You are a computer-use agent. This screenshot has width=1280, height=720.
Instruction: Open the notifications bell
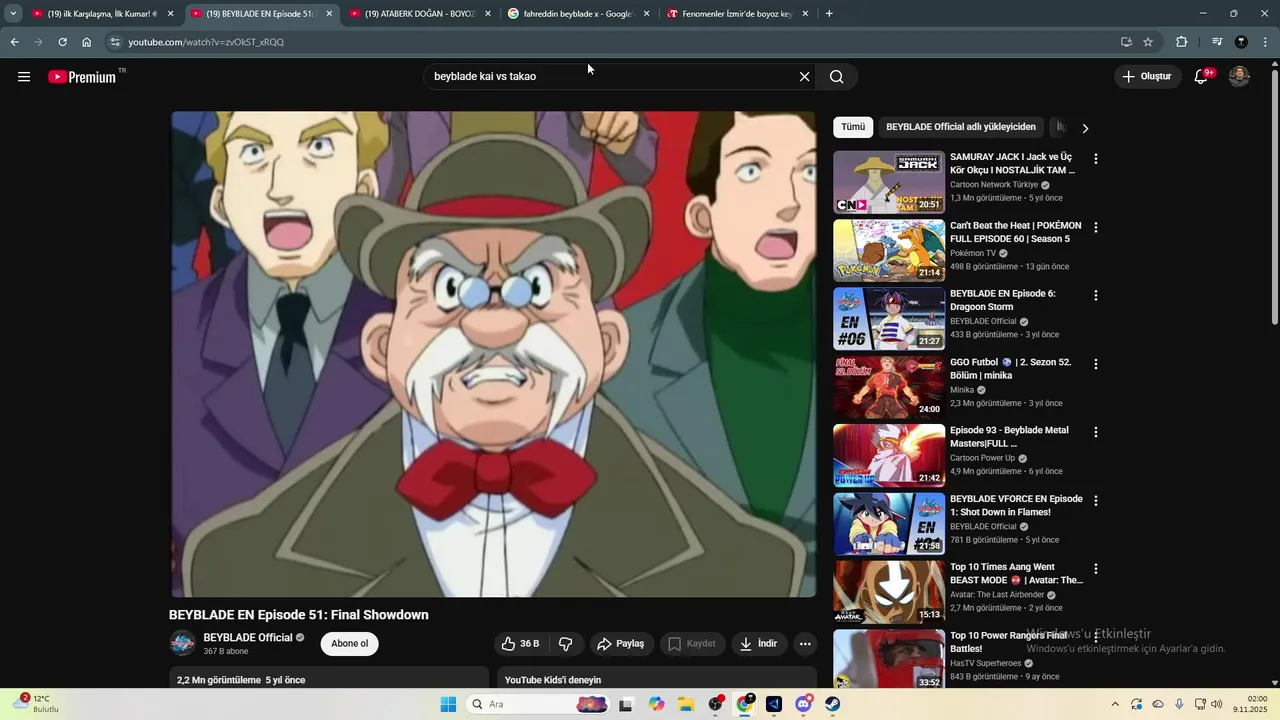click(x=1202, y=77)
